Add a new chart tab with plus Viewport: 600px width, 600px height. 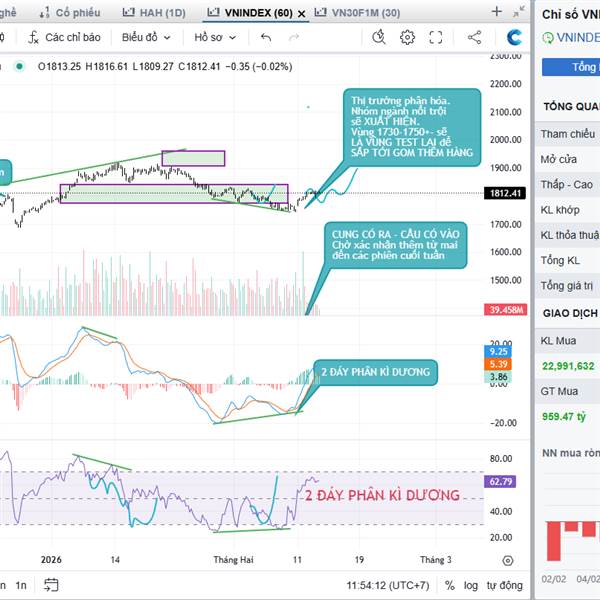click(x=496, y=11)
